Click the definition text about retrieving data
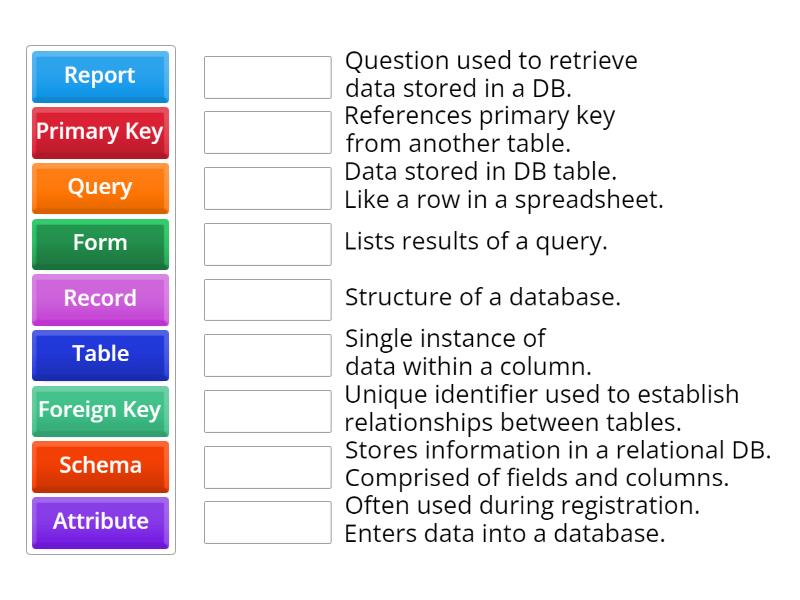 pos(490,74)
